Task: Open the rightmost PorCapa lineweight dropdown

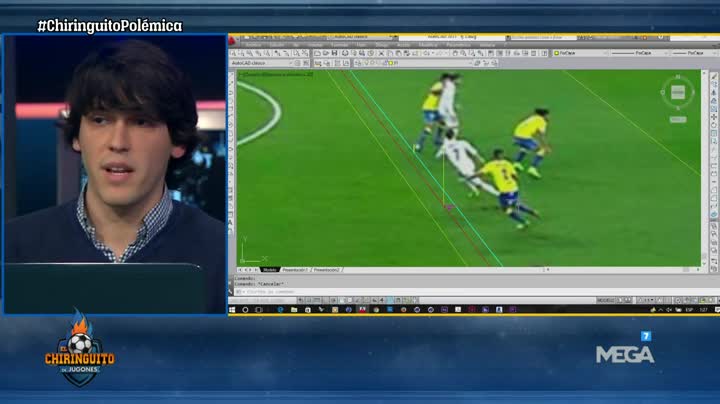Action: (x=694, y=54)
